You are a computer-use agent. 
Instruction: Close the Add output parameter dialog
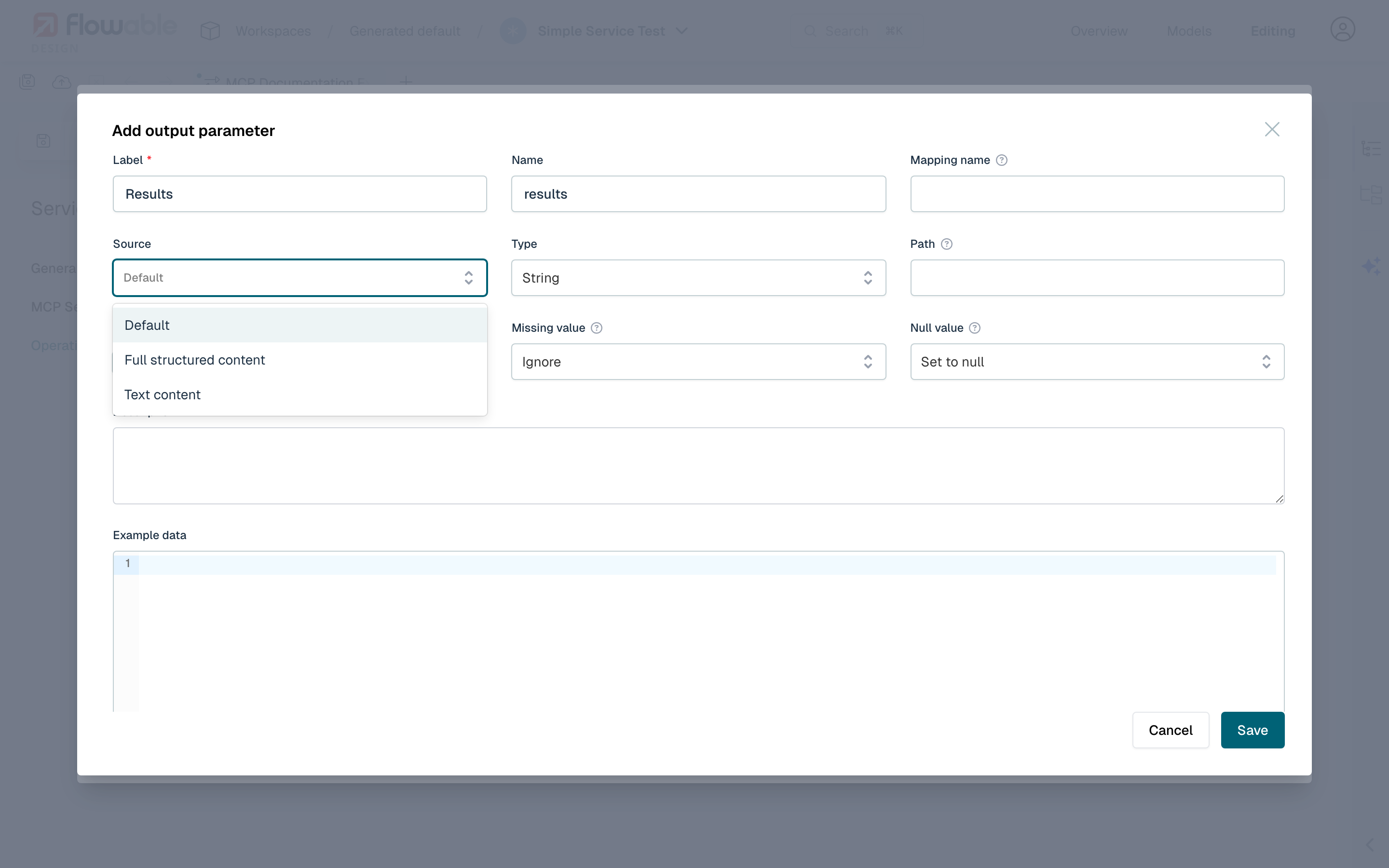pos(1272,129)
